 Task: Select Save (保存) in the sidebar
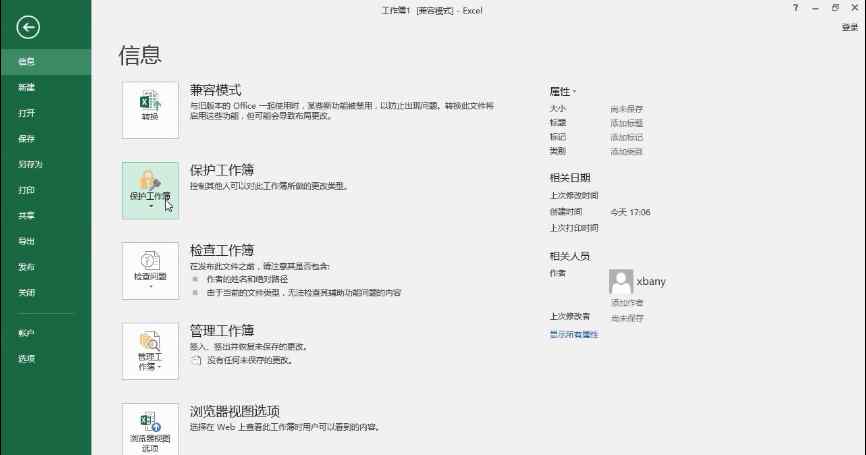tap(46, 139)
